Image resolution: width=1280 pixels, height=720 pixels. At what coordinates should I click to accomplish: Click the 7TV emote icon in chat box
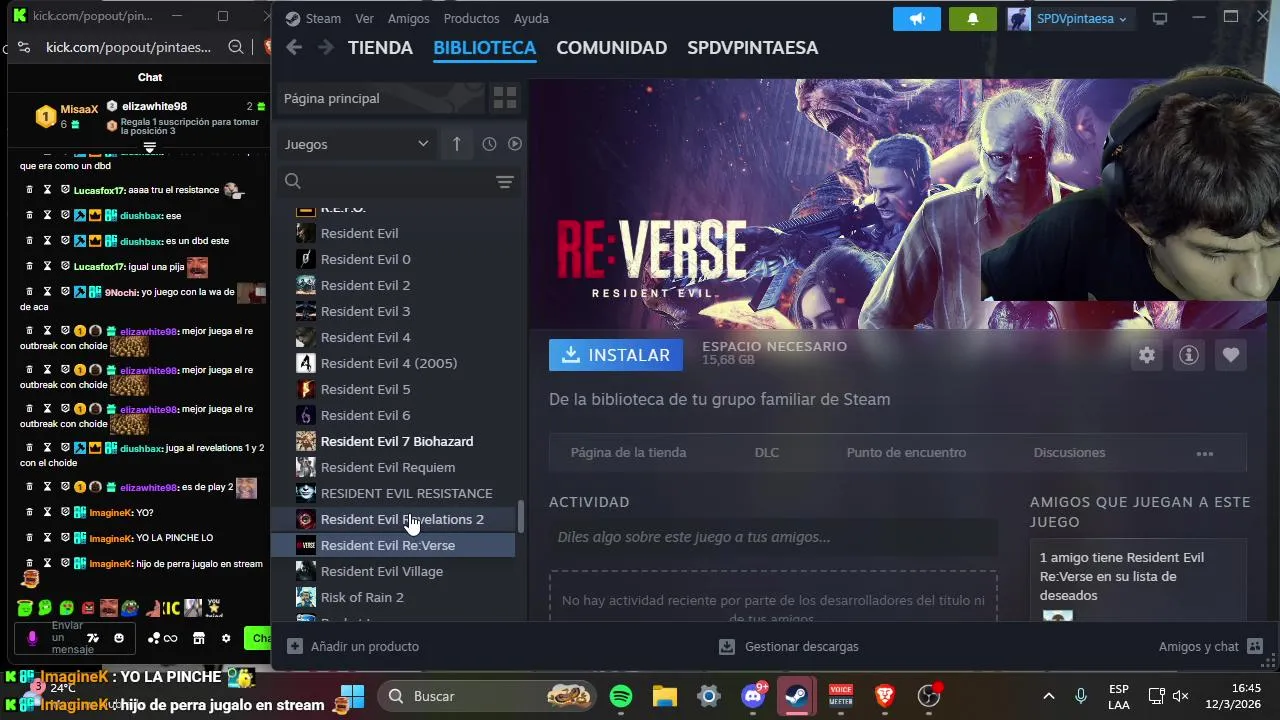[x=93, y=638]
